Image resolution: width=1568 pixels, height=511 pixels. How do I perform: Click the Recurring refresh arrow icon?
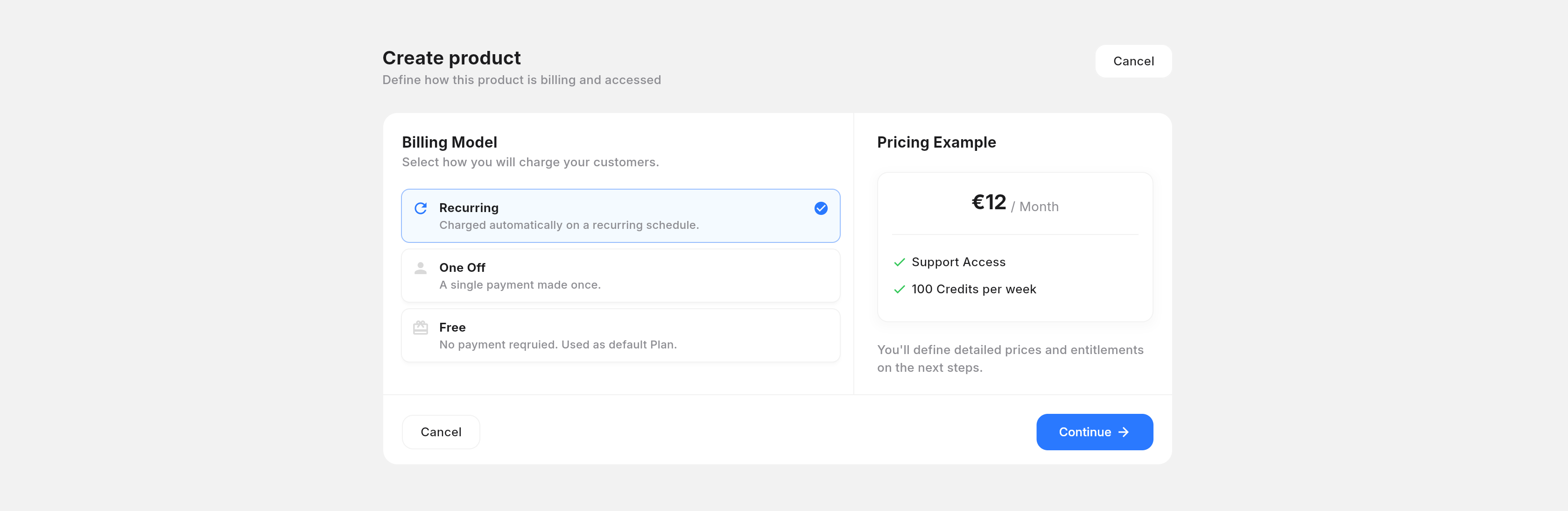pyautogui.click(x=420, y=208)
